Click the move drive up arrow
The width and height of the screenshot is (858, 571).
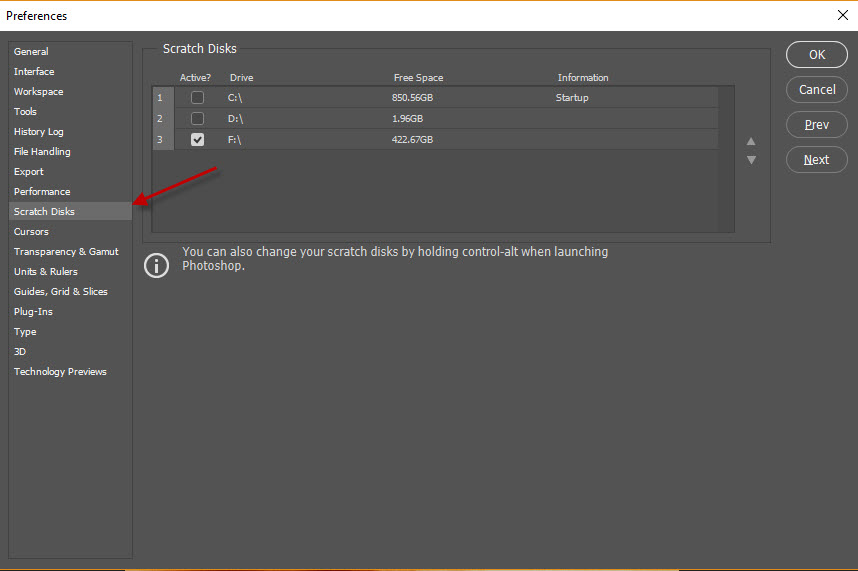click(751, 141)
